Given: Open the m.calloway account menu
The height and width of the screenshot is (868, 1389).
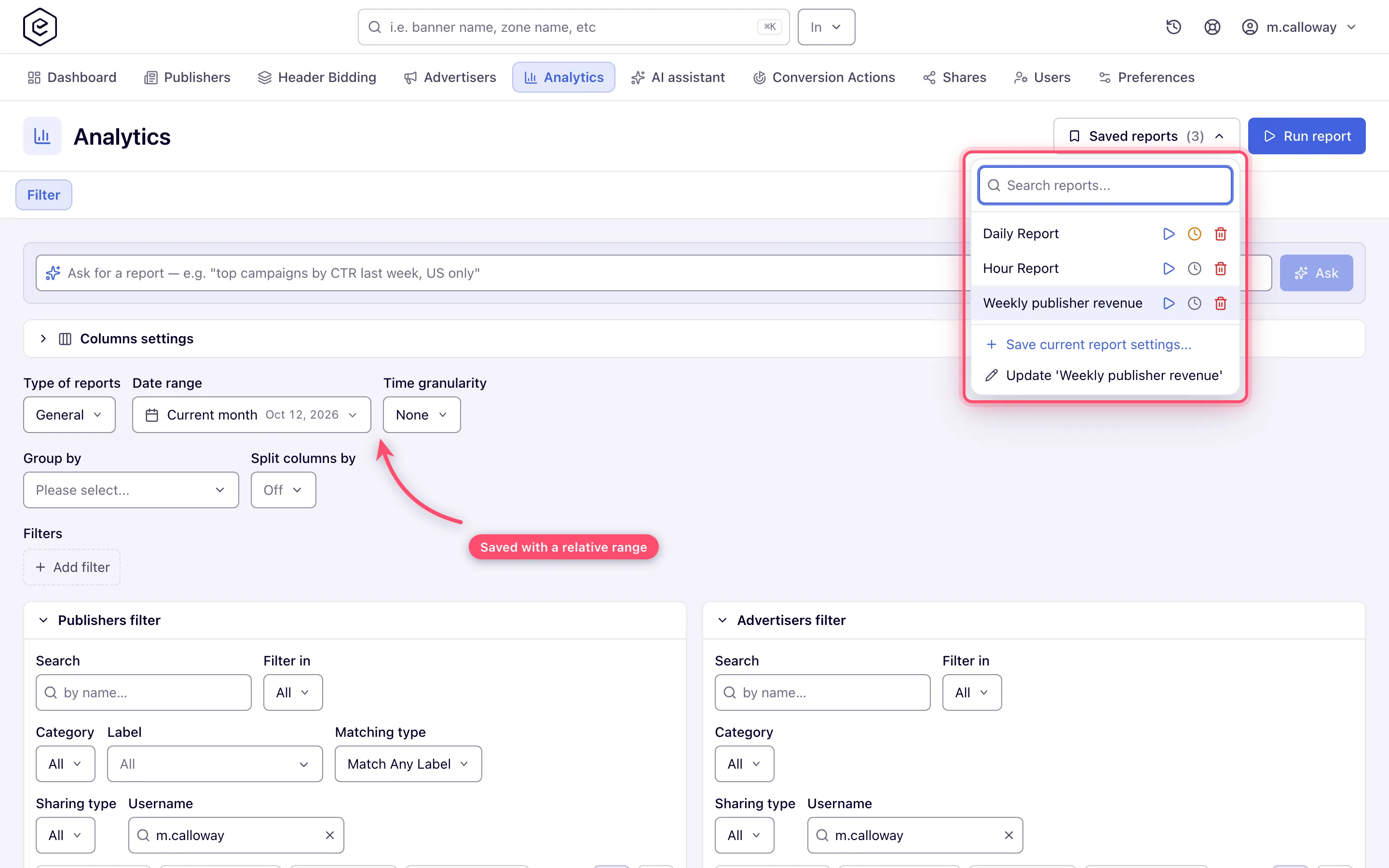Looking at the screenshot, I should click(1299, 27).
